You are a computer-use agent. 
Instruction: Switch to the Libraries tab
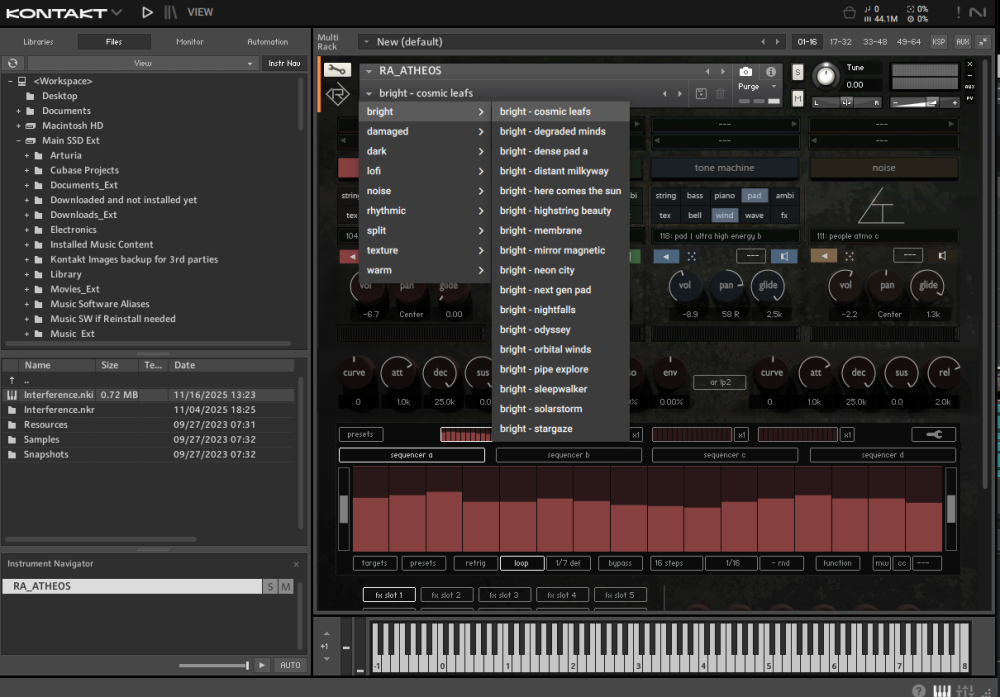38,42
